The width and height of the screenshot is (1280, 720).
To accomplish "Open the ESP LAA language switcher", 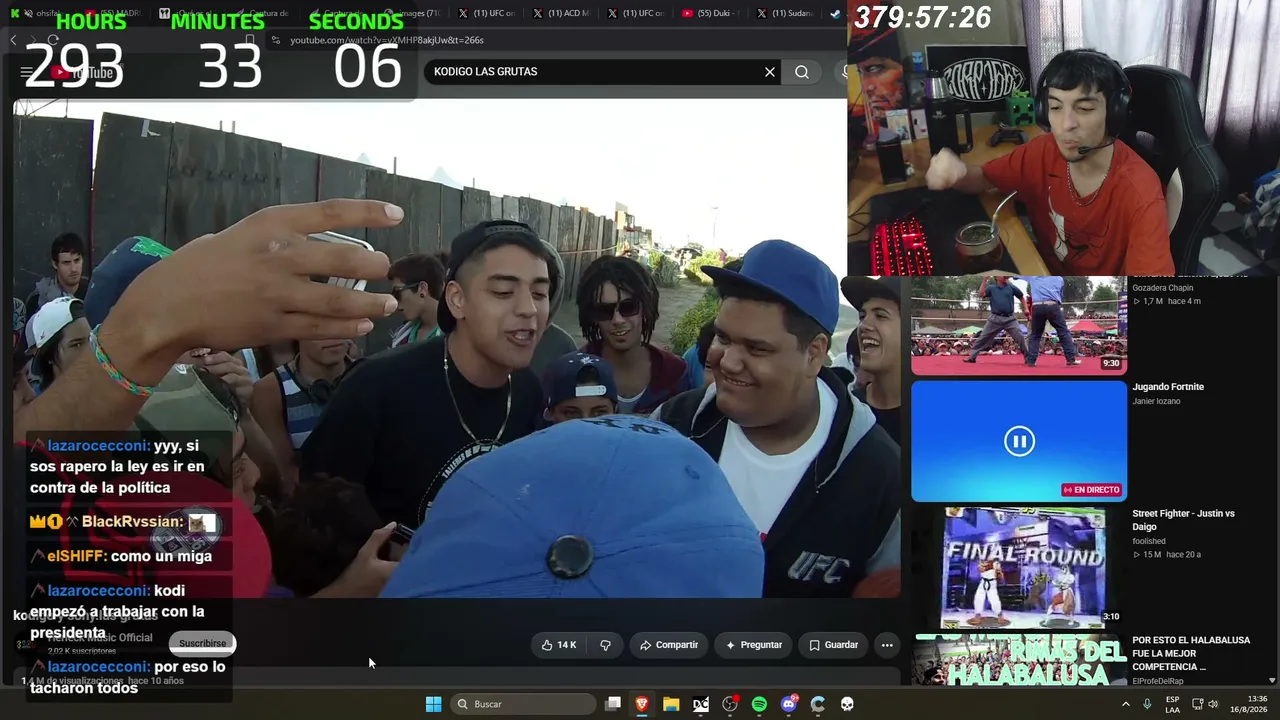I will click(x=1173, y=704).
